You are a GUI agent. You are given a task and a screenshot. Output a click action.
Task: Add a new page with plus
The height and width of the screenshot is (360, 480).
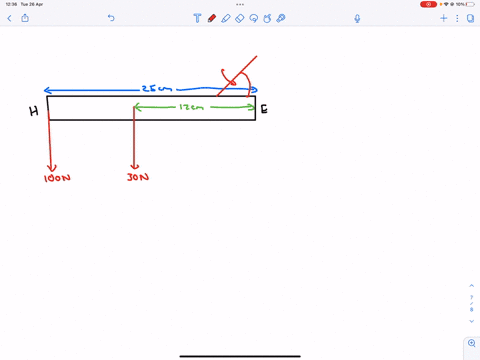[x=444, y=18]
